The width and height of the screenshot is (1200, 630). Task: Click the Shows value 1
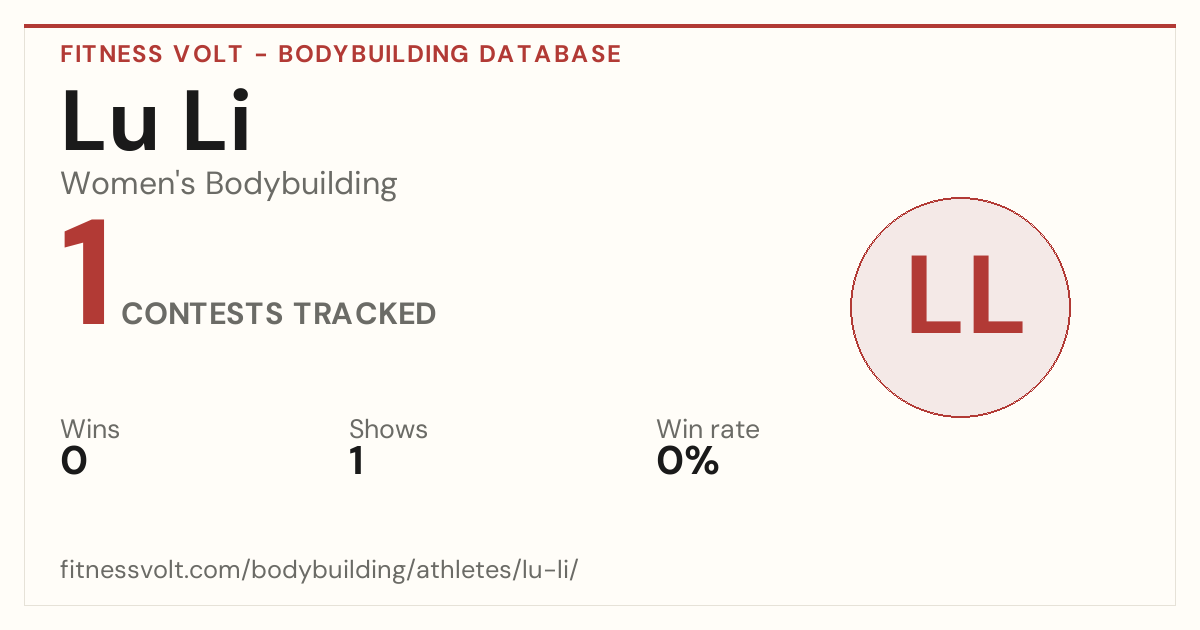(356, 461)
